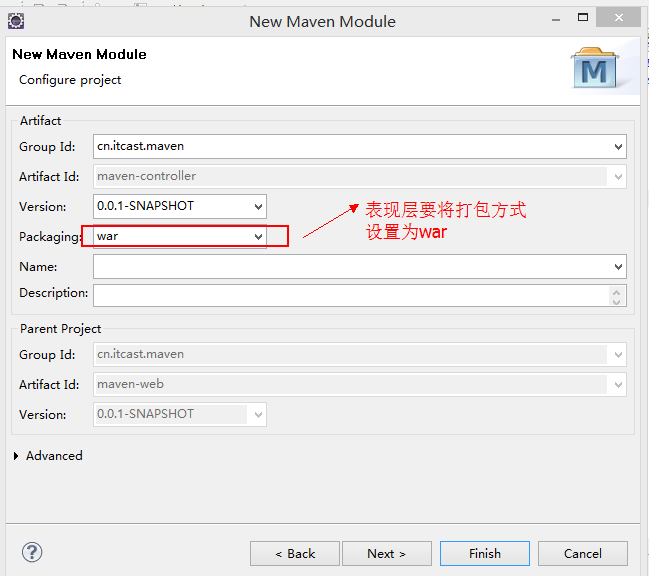Open the Name field dropdown arrow
649x576 pixels.
(x=618, y=267)
